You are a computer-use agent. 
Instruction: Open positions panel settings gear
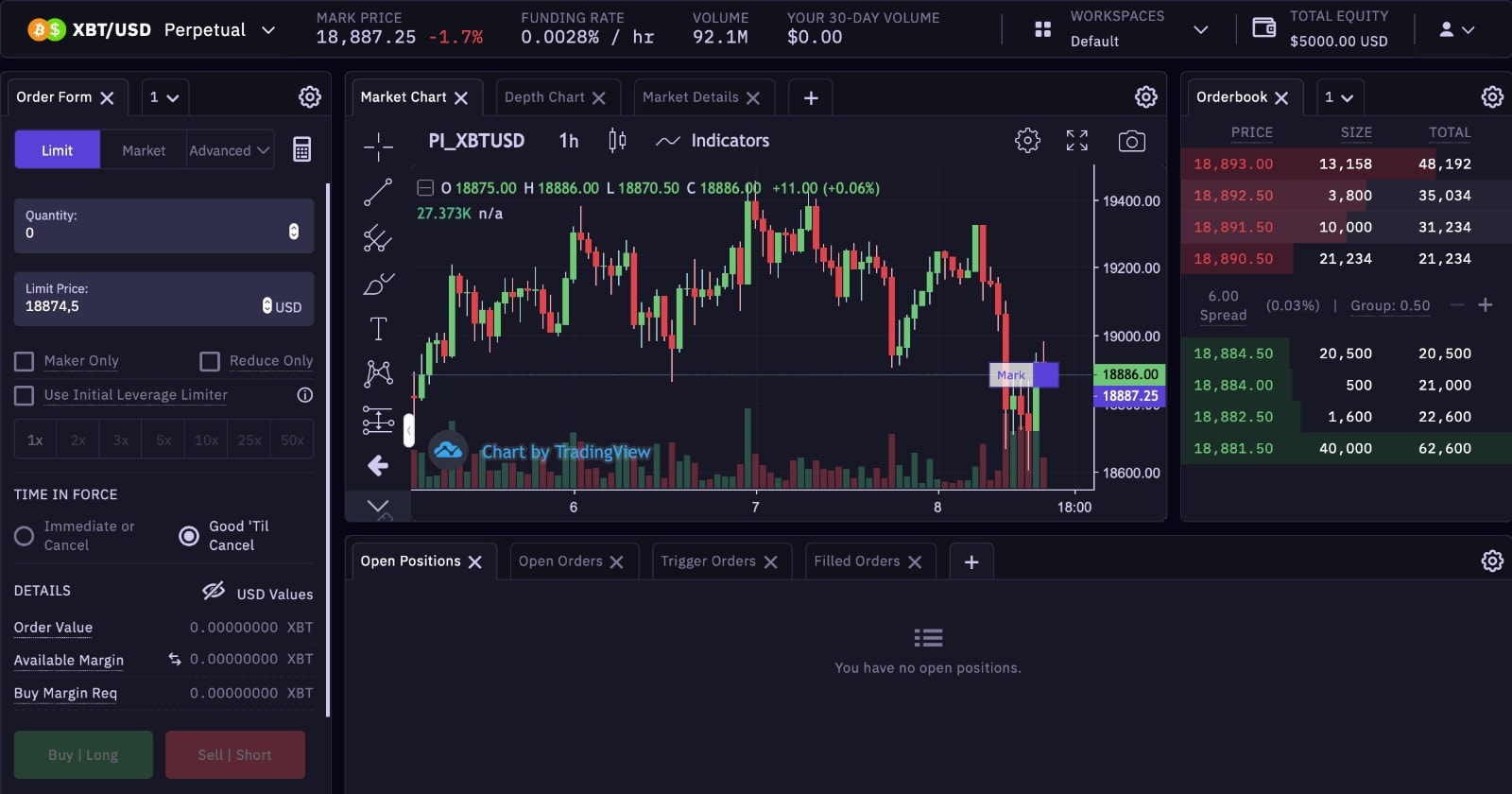(1492, 561)
